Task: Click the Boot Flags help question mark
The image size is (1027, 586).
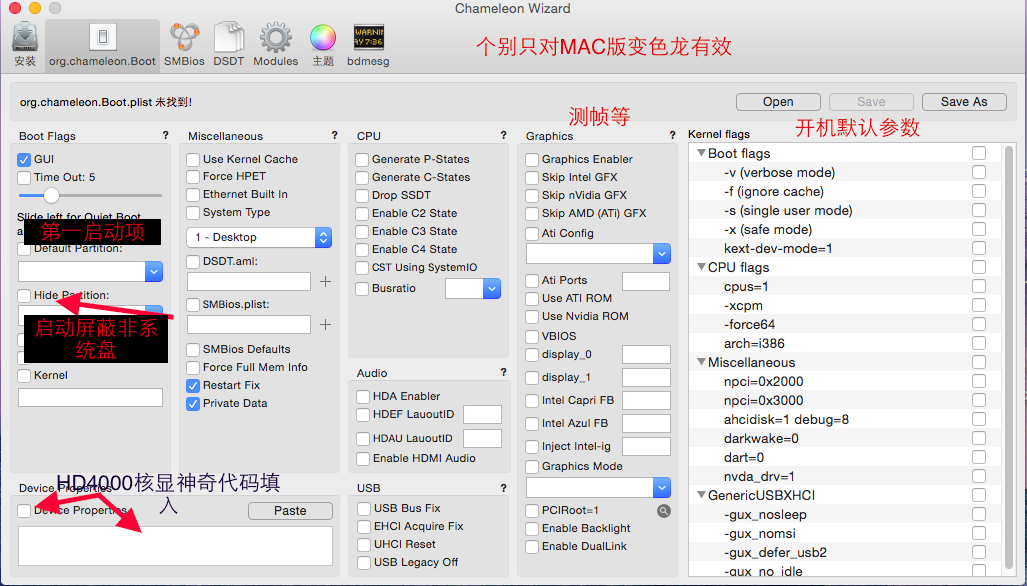Action: pyautogui.click(x=165, y=136)
